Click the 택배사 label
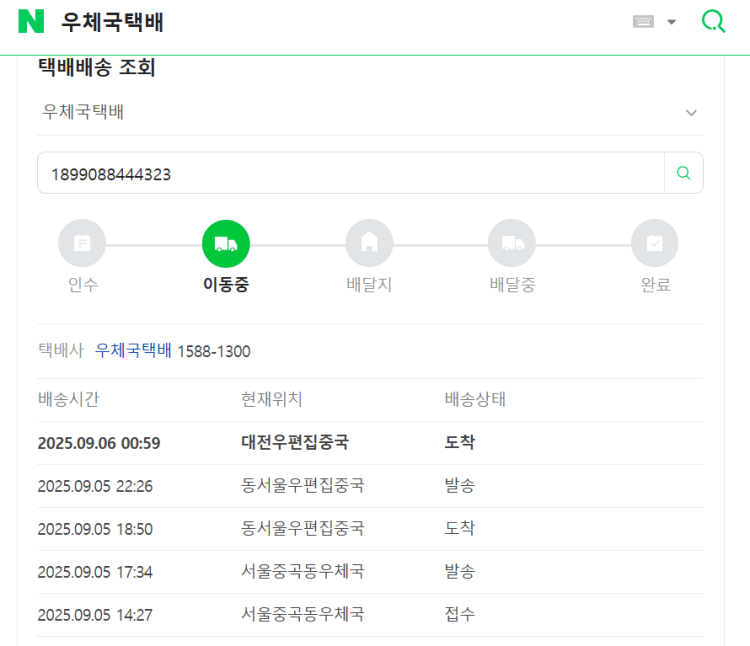The image size is (750, 646). pos(61,350)
